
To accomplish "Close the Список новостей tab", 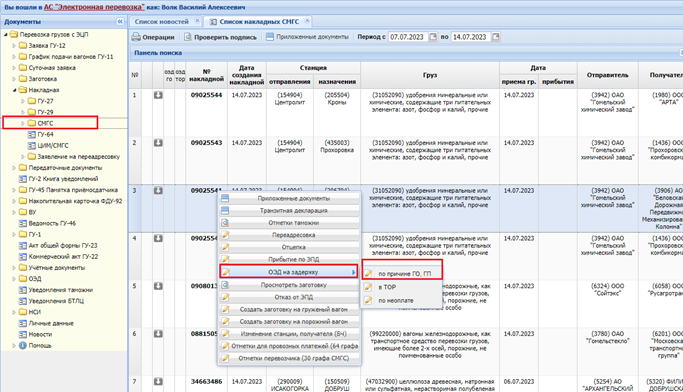I will point(197,20).
